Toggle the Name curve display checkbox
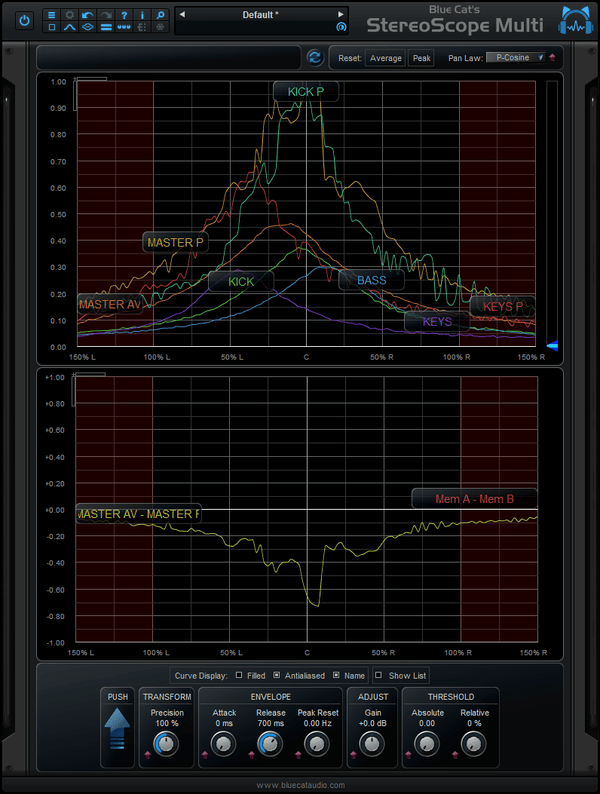This screenshot has height=794, width=600. 336,676
